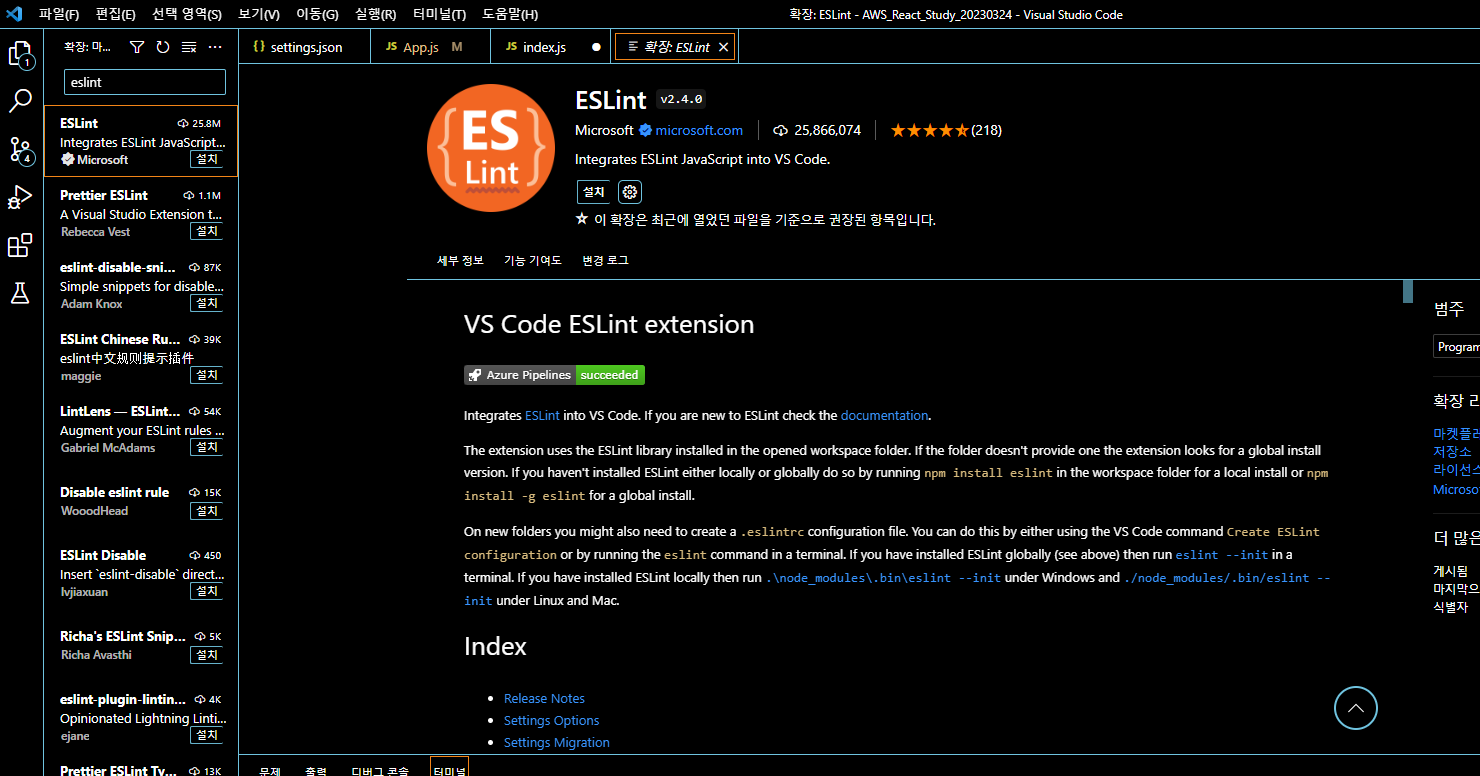Open the Run and Debug view icon
The image size is (1480, 776).
(x=20, y=198)
